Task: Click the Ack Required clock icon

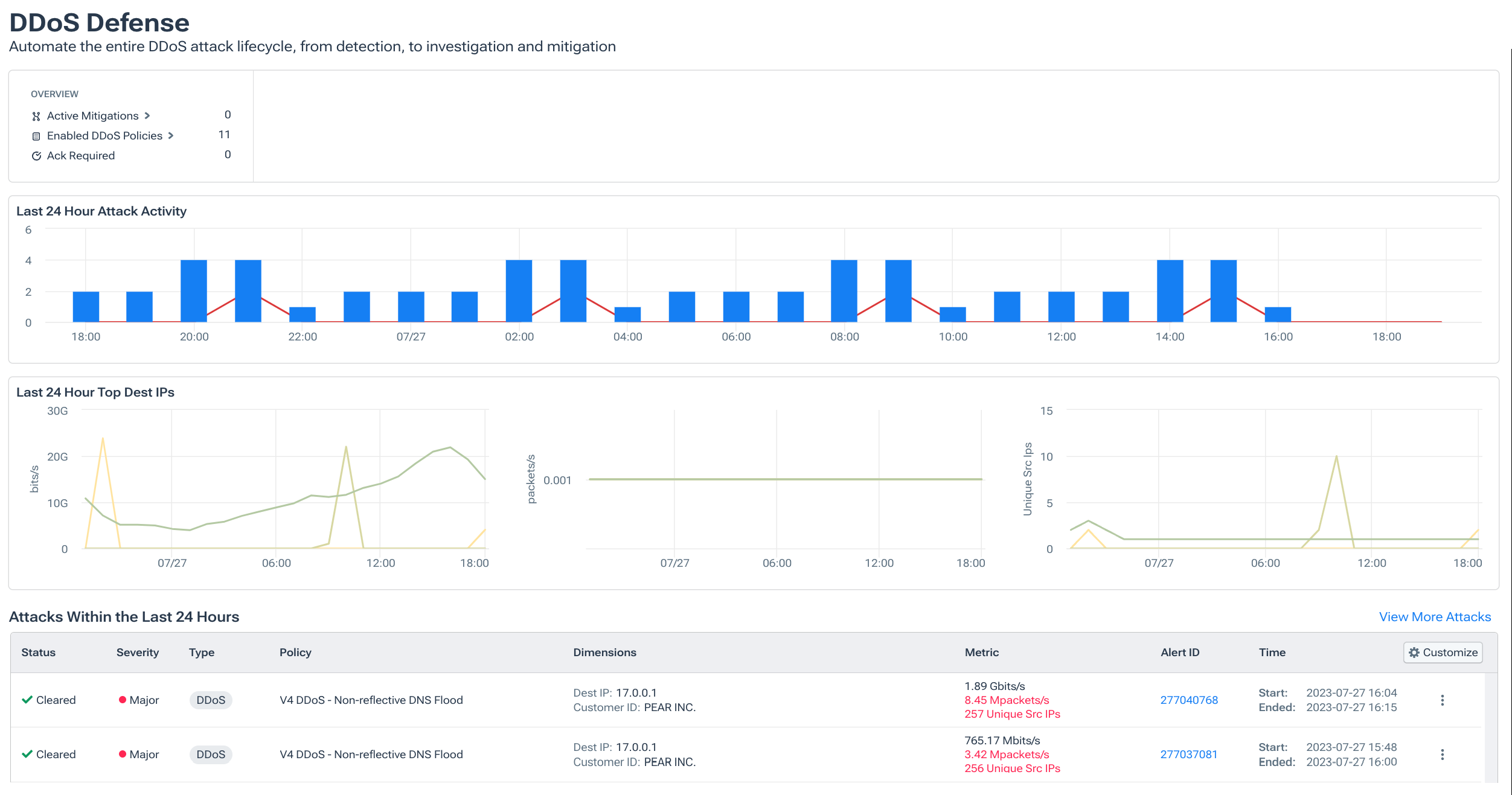Action: (35, 155)
